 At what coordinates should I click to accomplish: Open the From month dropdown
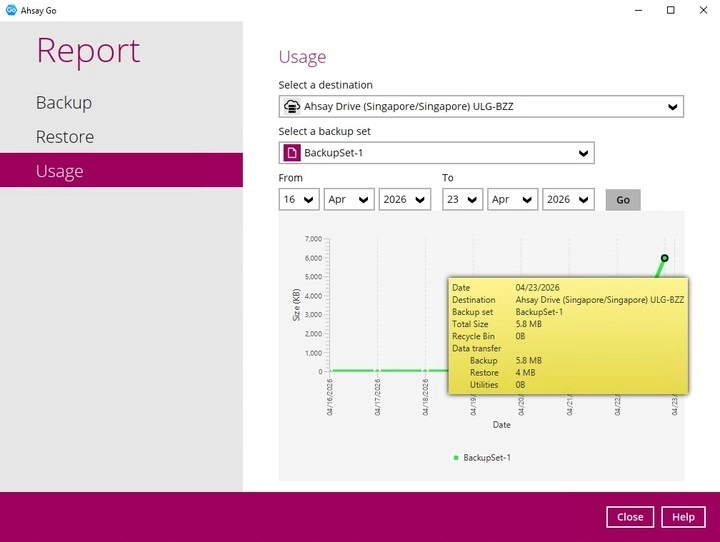349,199
